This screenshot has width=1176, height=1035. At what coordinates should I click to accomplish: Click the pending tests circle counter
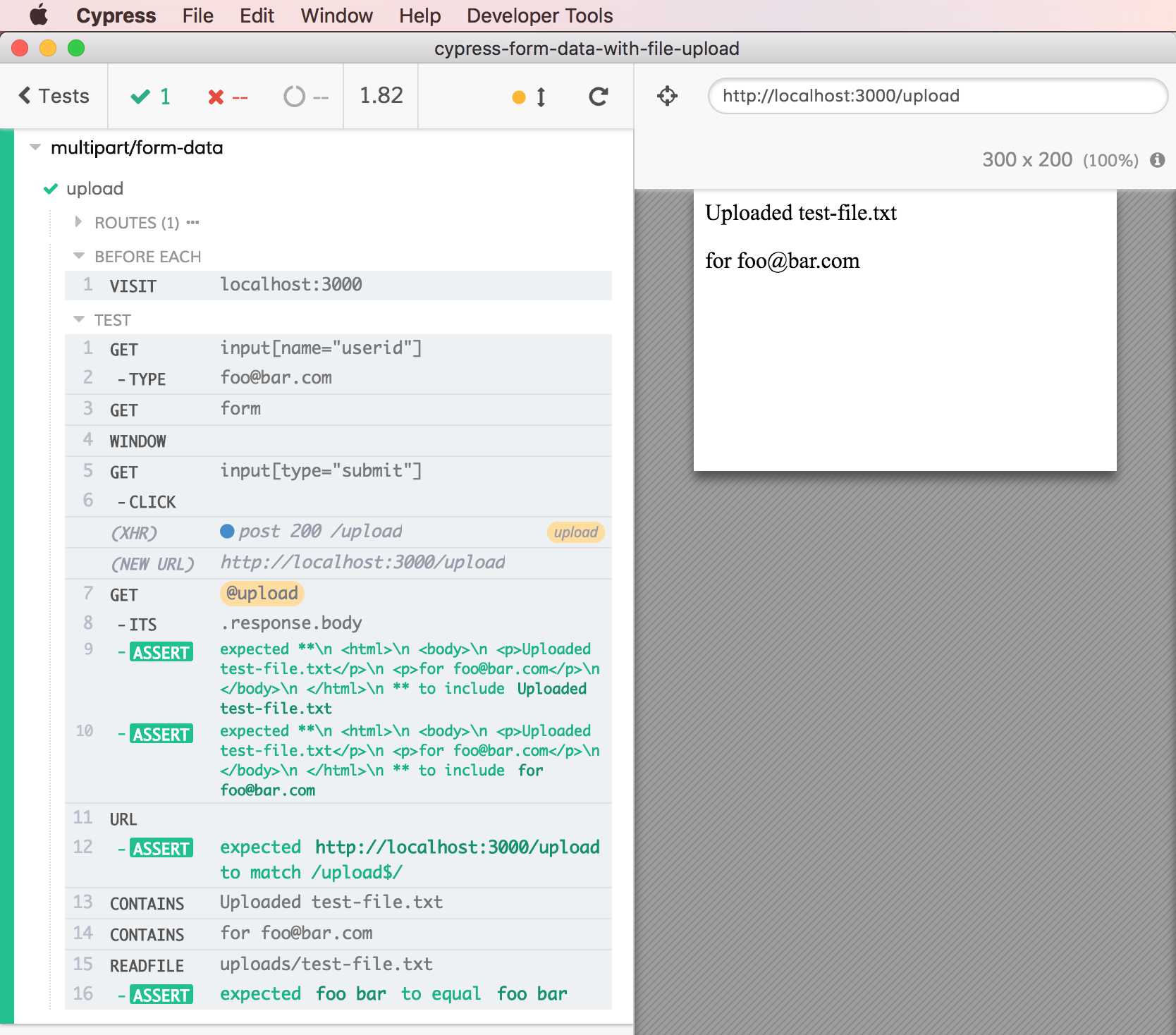tap(306, 97)
